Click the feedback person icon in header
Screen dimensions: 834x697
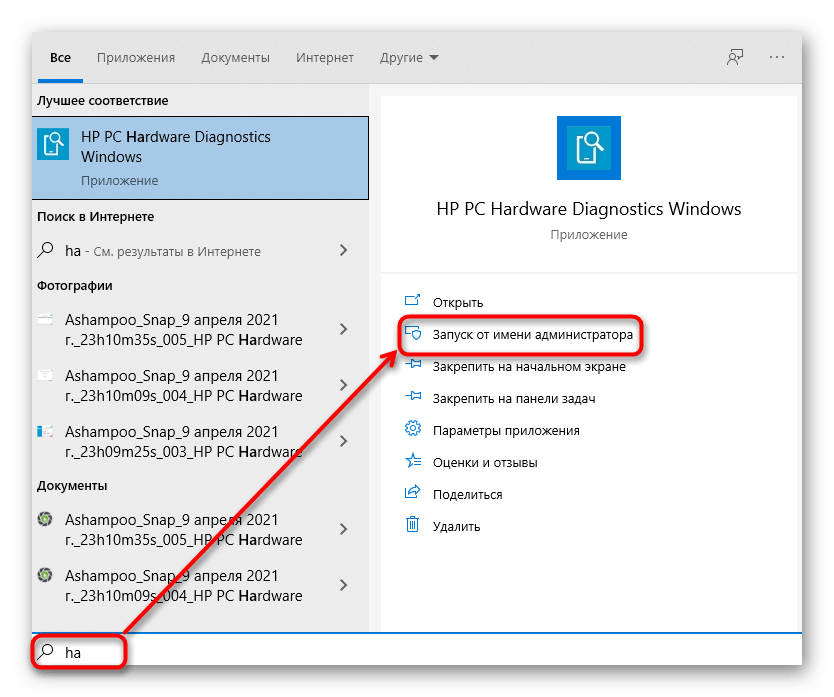735,58
